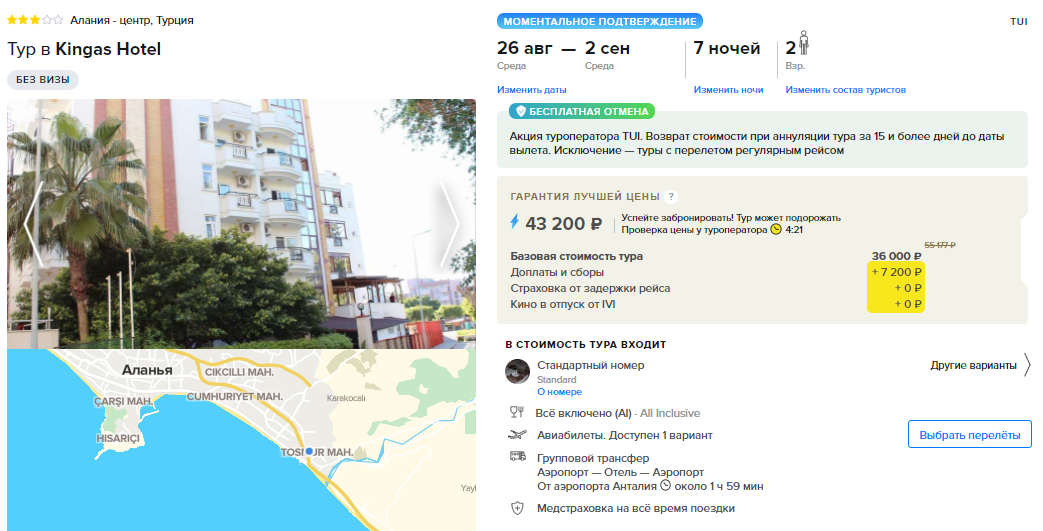Open 'Изменить даты' link
1043x531 pixels.
point(531,90)
